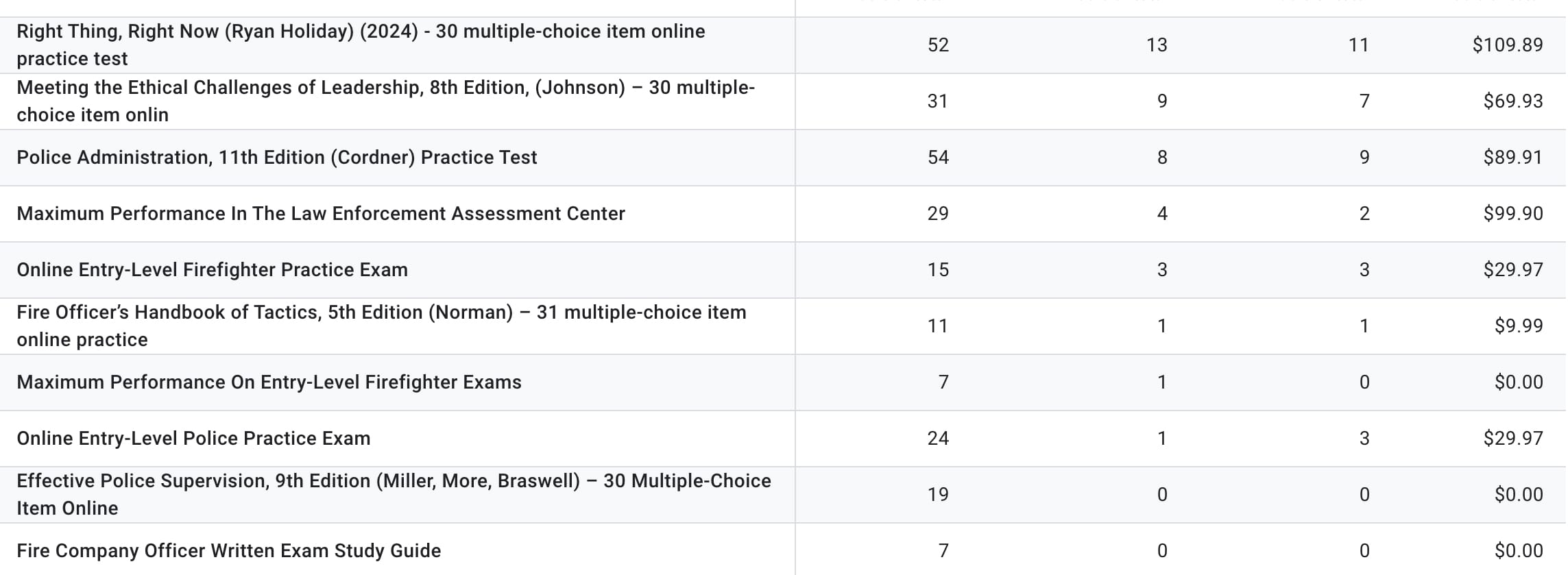Image resolution: width=1568 pixels, height=575 pixels.
Task: Select Meeting the Ethical Challenges of Leadership item
Action: coord(385,101)
